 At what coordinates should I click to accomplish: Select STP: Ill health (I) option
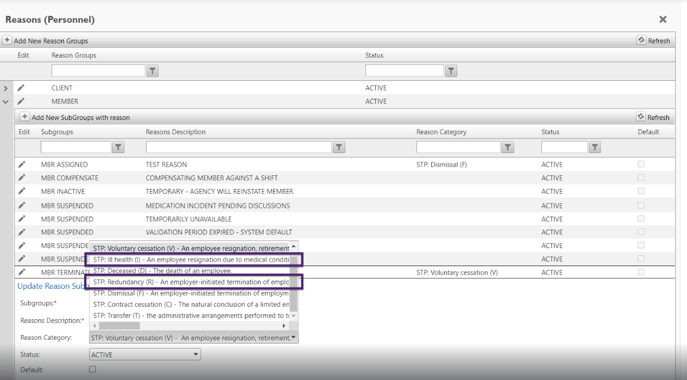(190, 259)
